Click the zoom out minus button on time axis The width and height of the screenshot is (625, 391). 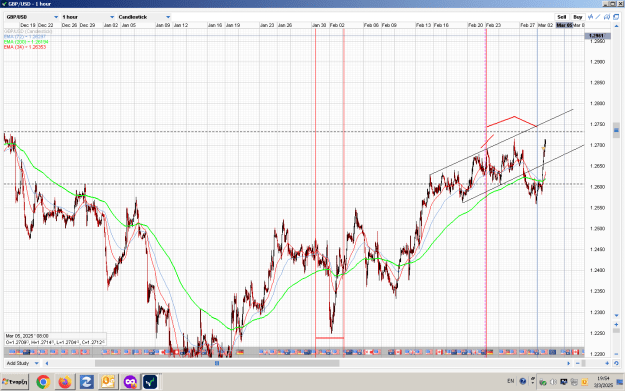[578, 363]
